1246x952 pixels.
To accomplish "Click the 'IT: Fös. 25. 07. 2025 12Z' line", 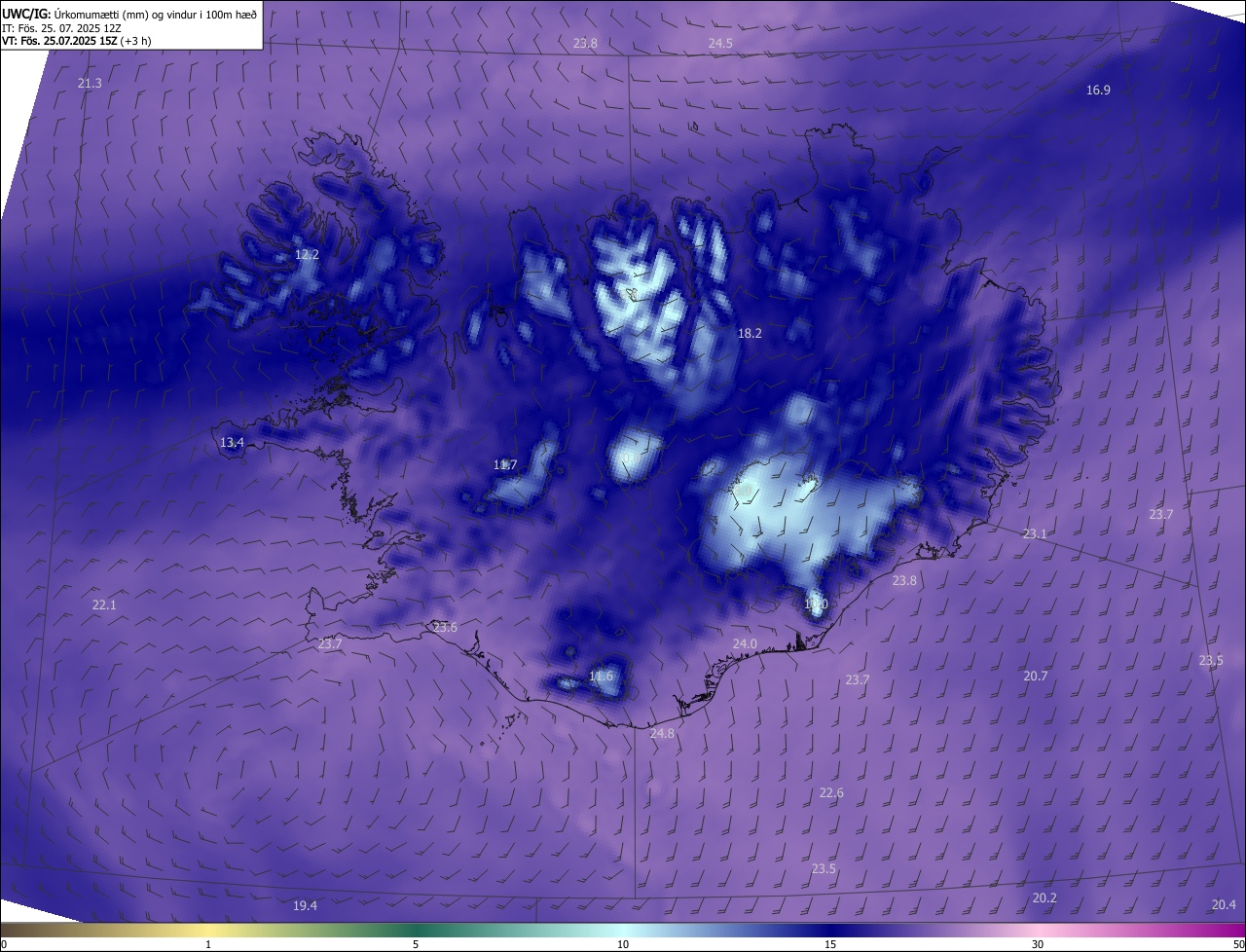I will coord(61,28).
